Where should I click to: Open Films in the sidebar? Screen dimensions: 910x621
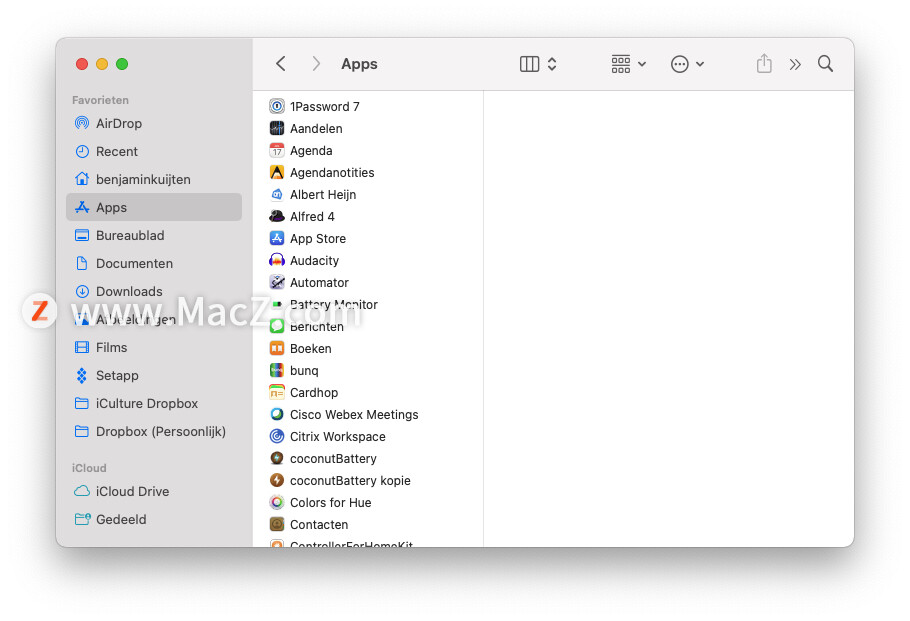point(154,347)
